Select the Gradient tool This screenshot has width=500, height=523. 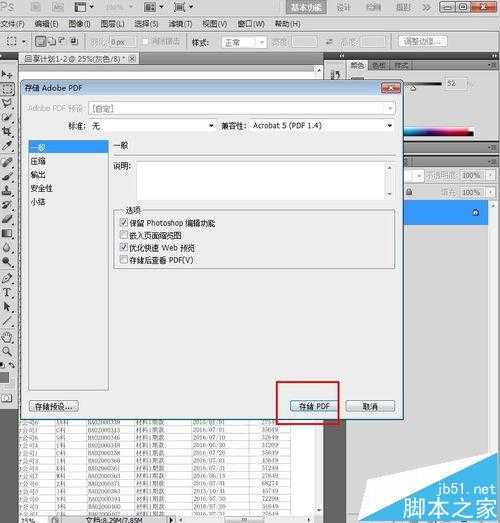7,233
